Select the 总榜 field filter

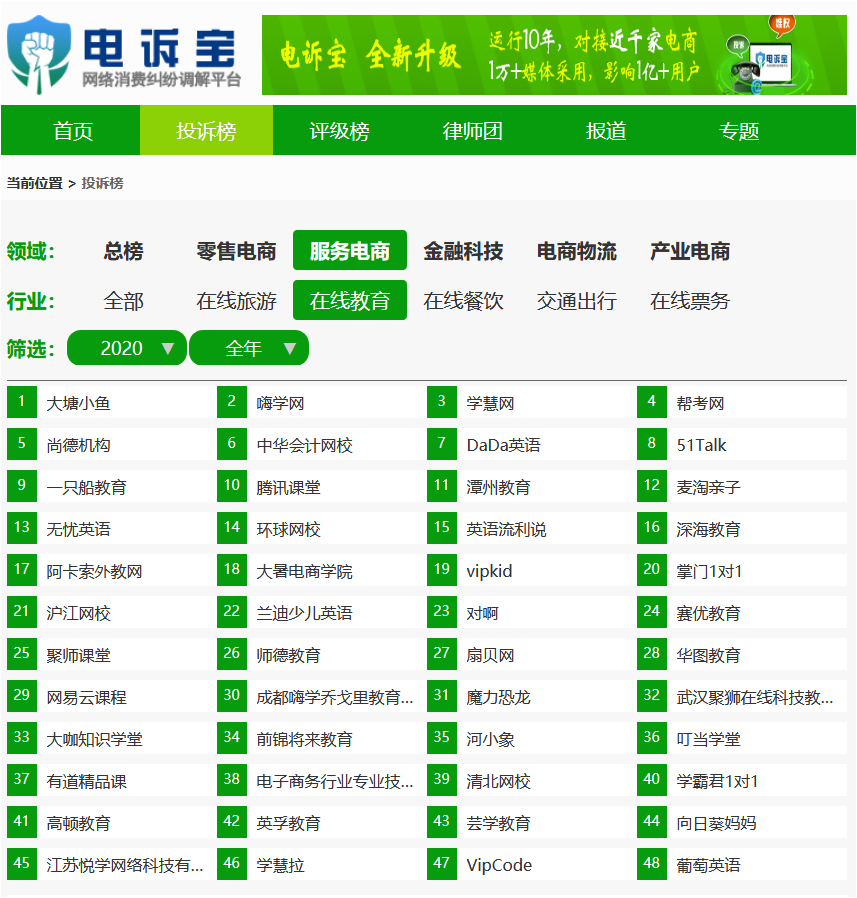coord(123,251)
